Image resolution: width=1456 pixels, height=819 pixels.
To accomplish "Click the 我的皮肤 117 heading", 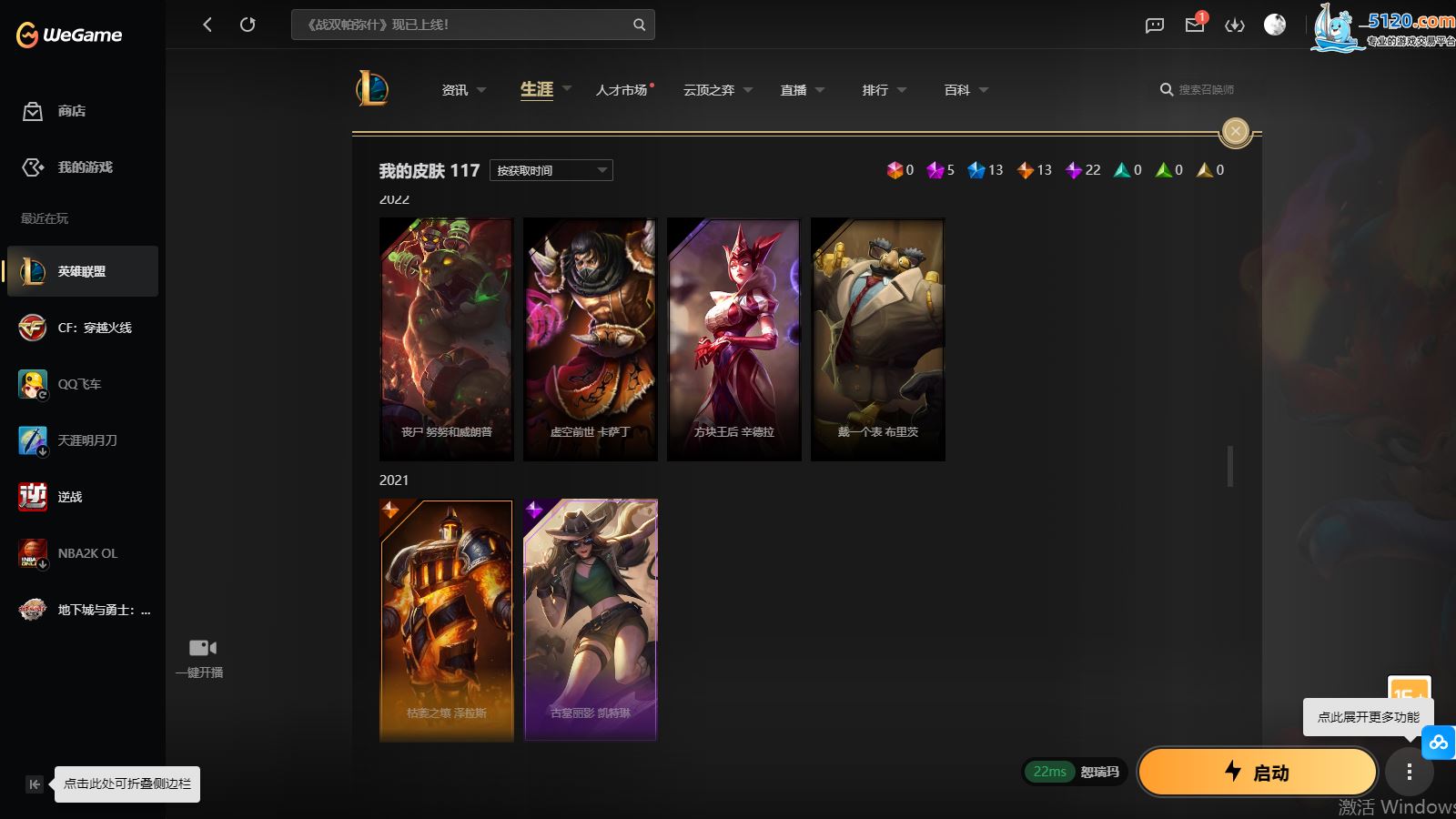I will click(430, 170).
